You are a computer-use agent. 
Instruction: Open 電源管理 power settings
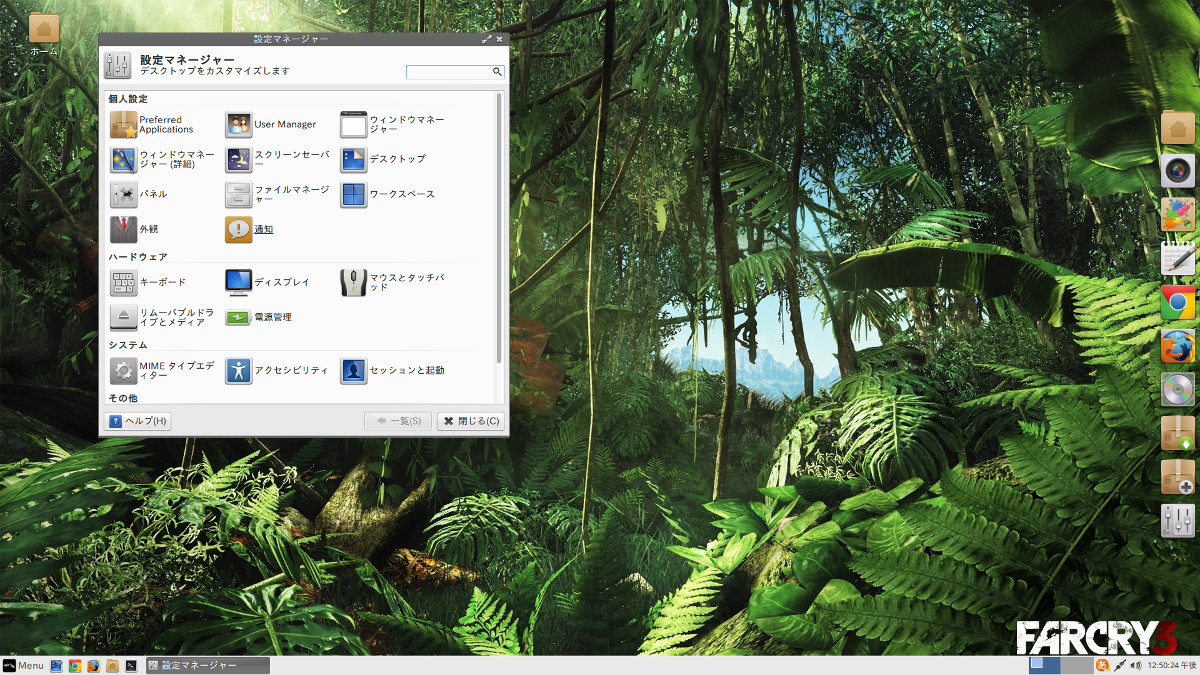point(259,317)
